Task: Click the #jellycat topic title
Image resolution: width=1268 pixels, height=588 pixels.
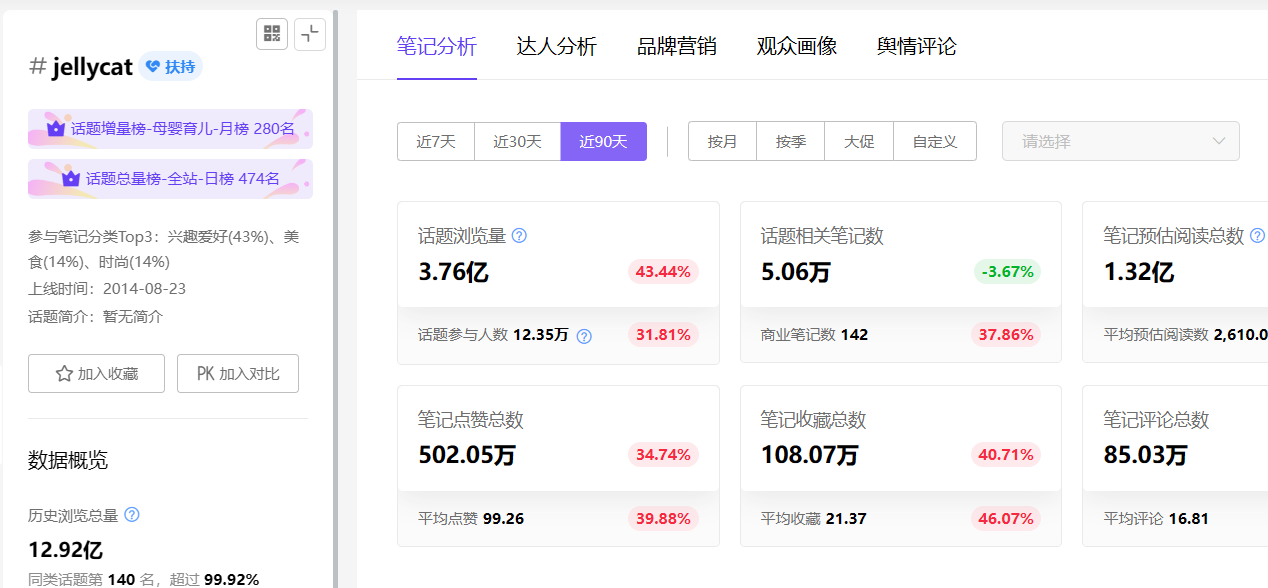Action: tap(81, 67)
